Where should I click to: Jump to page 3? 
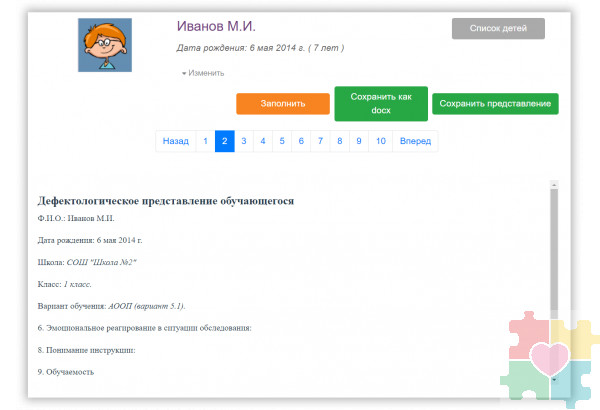(x=244, y=142)
